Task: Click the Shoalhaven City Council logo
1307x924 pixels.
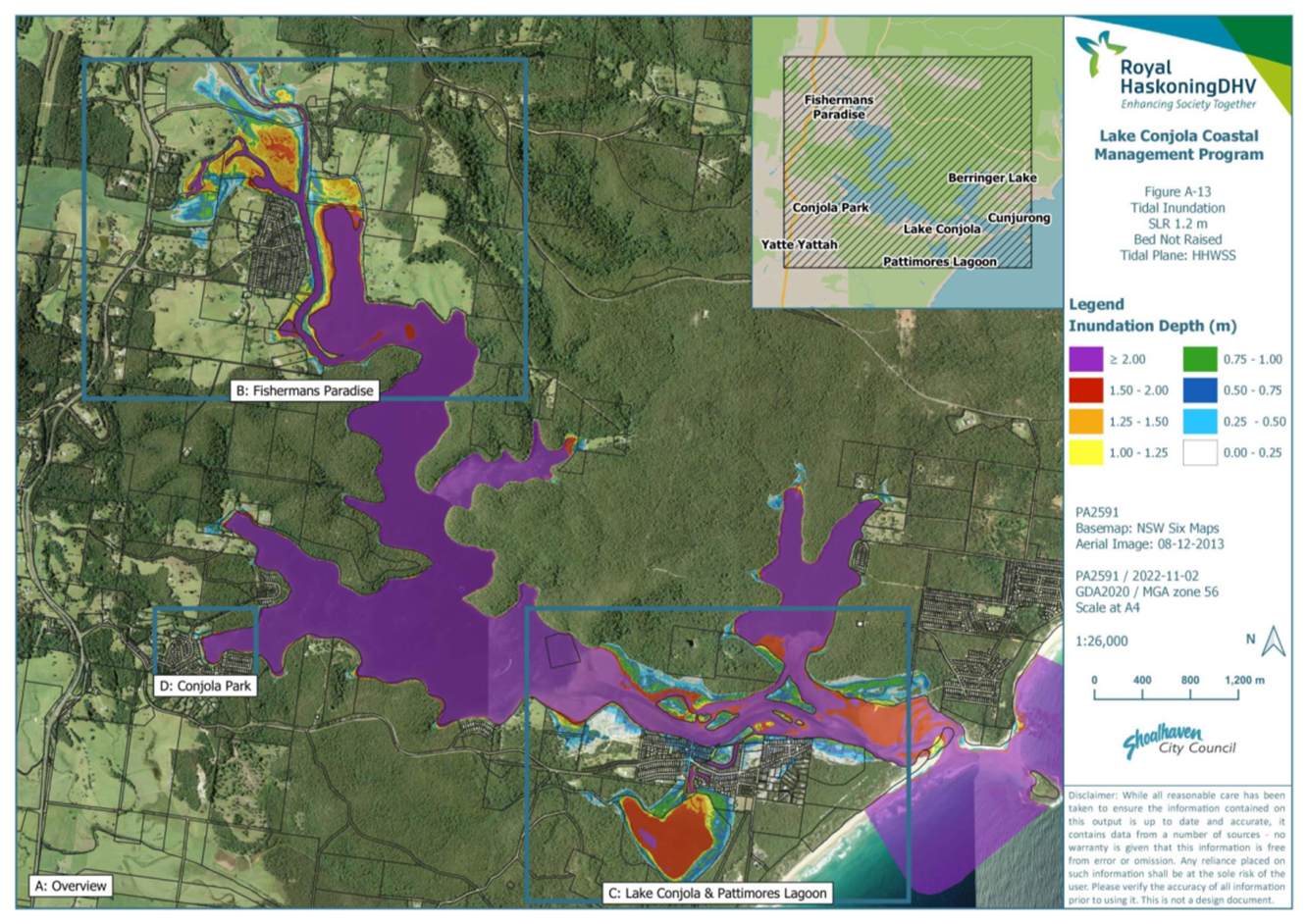Action: [x=1178, y=743]
